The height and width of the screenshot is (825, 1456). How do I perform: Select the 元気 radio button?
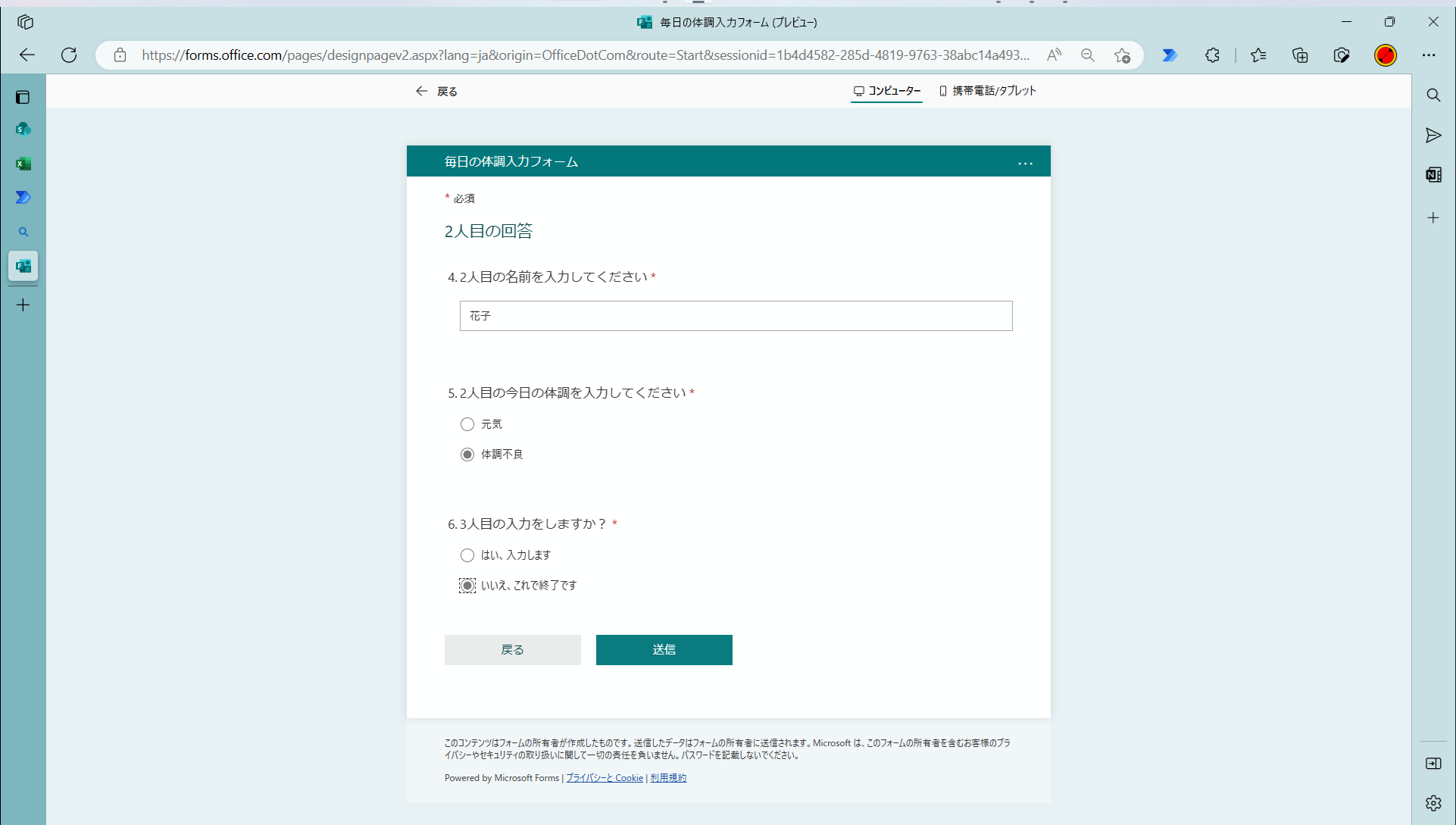(x=467, y=424)
